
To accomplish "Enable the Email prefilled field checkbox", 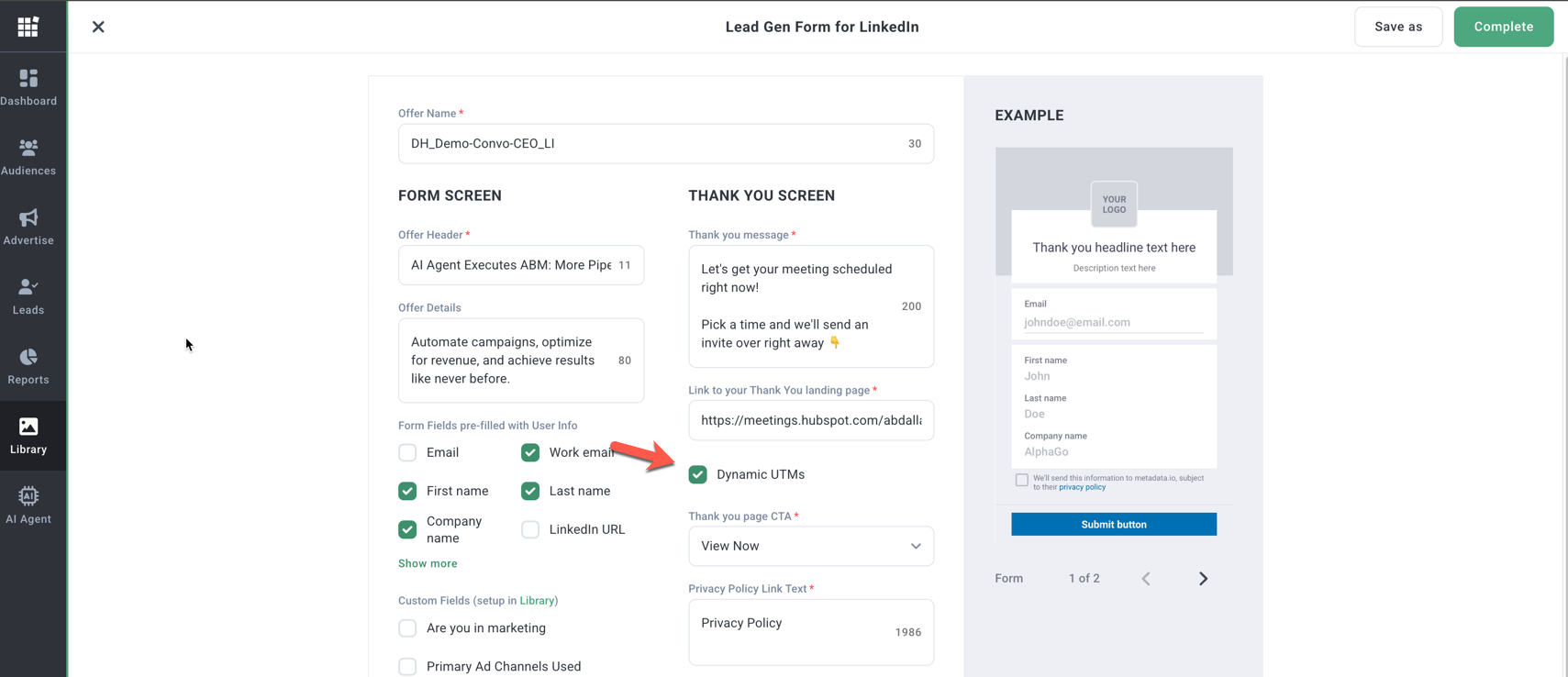I will (407, 452).
